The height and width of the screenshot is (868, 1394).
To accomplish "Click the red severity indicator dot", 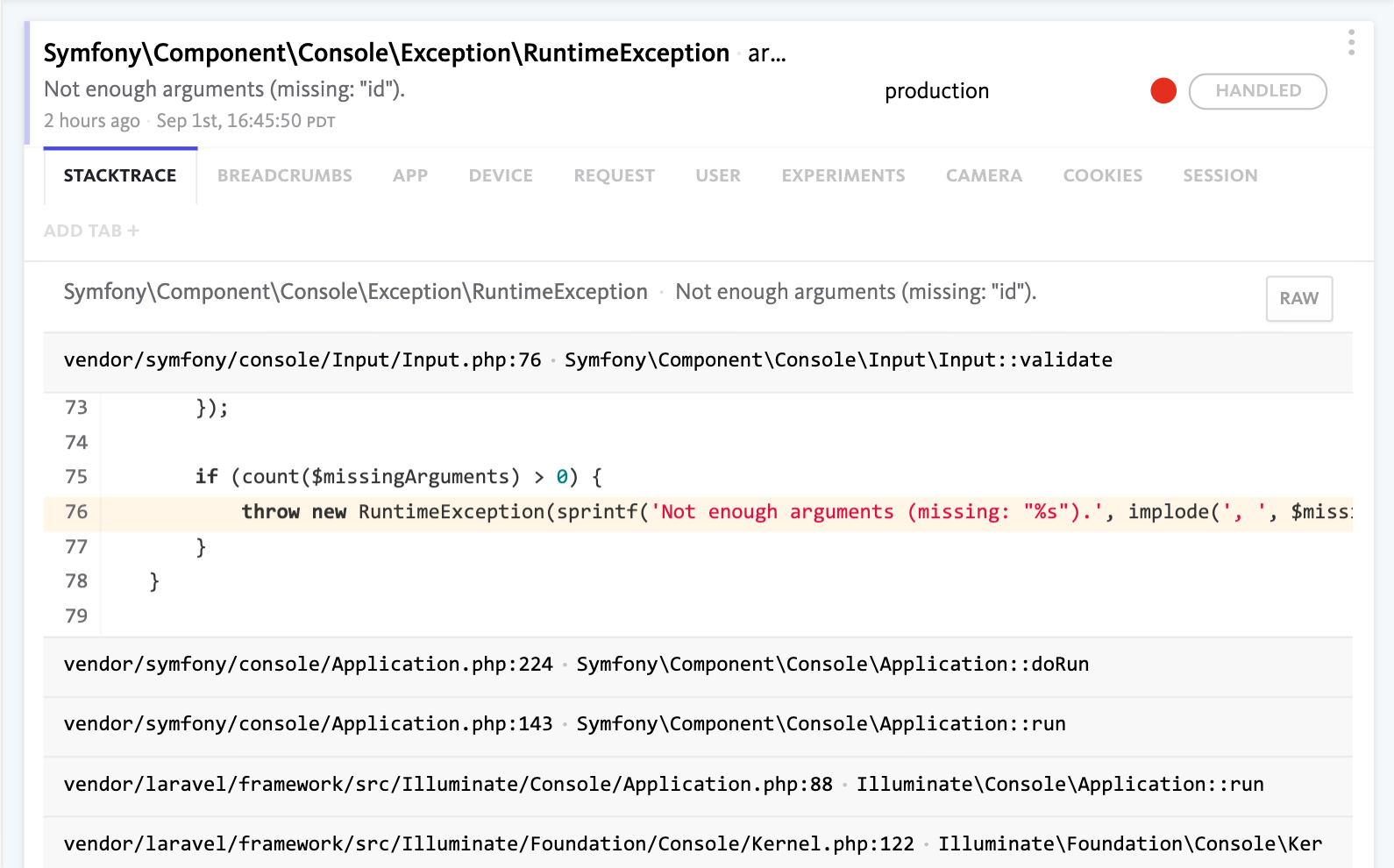I will pos(1163,90).
